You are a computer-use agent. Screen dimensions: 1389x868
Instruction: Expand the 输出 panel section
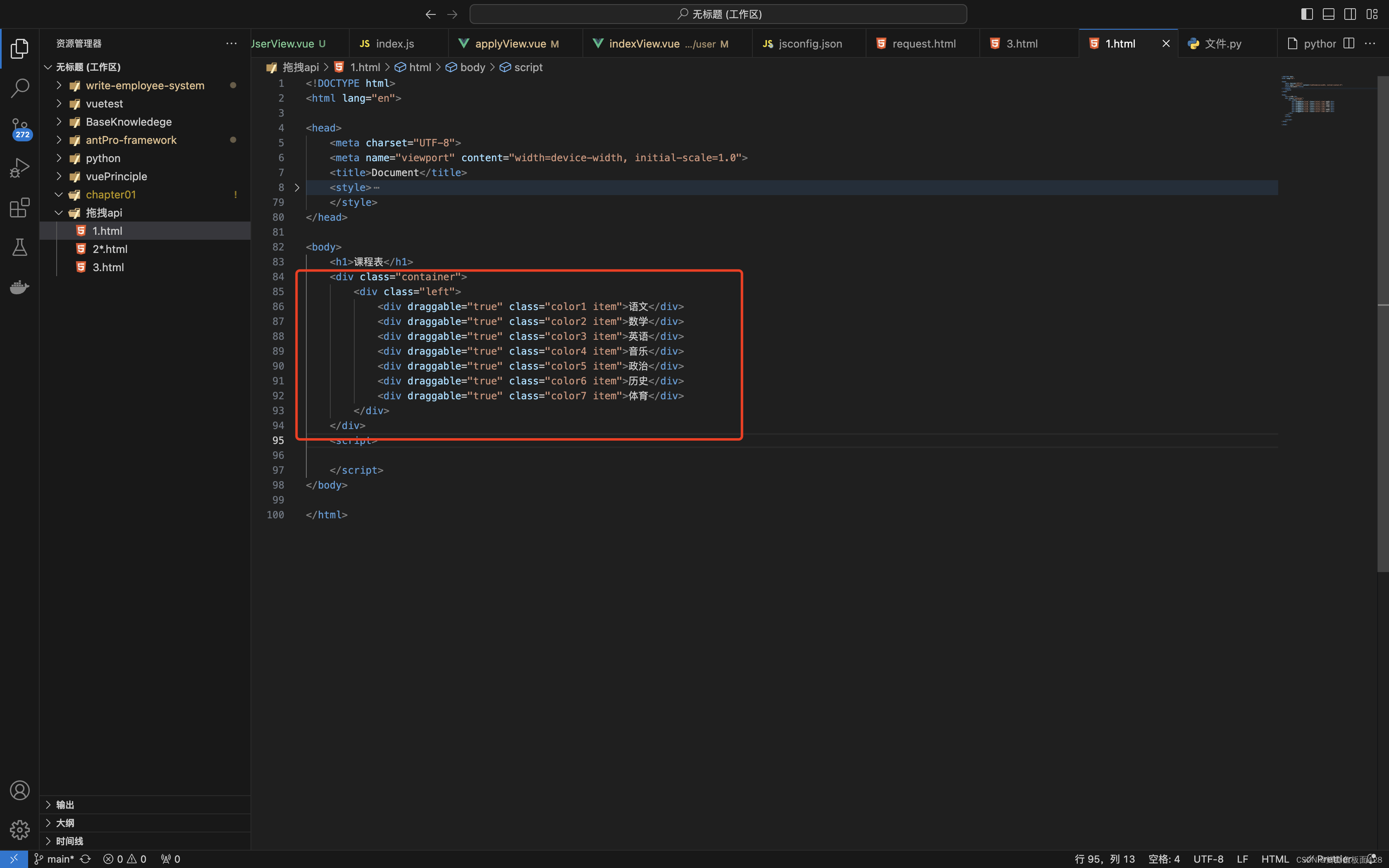pos(145,805)
